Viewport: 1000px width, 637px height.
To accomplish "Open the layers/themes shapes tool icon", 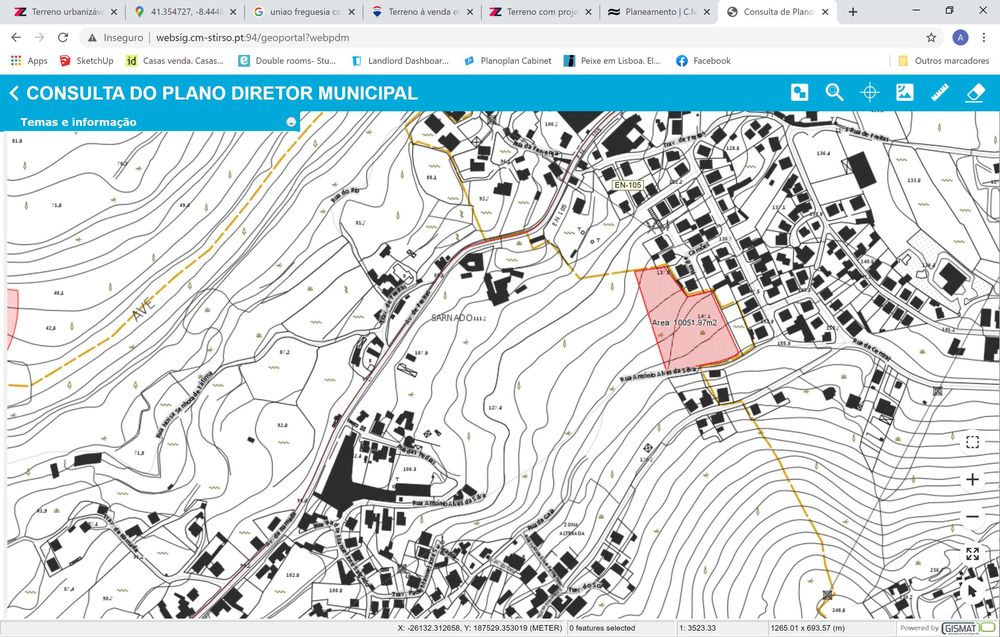I will click(x=799, y=92).
